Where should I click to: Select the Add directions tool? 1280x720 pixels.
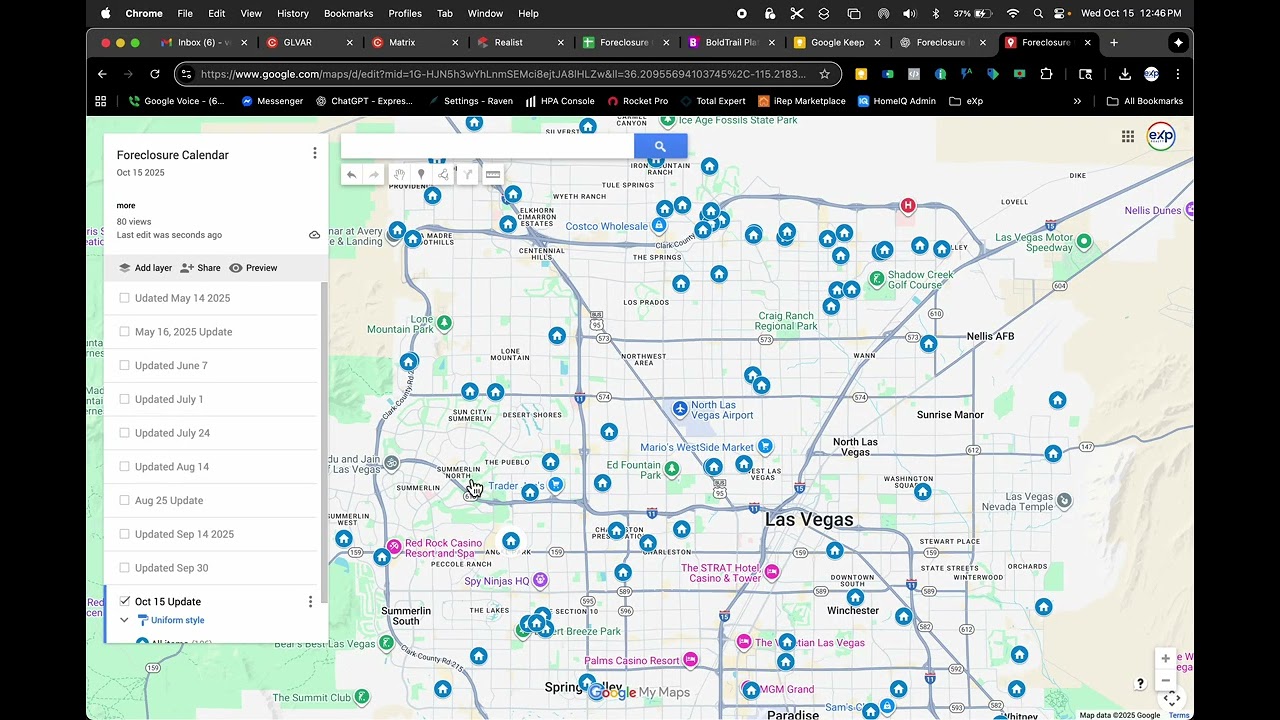coord(467,175)
